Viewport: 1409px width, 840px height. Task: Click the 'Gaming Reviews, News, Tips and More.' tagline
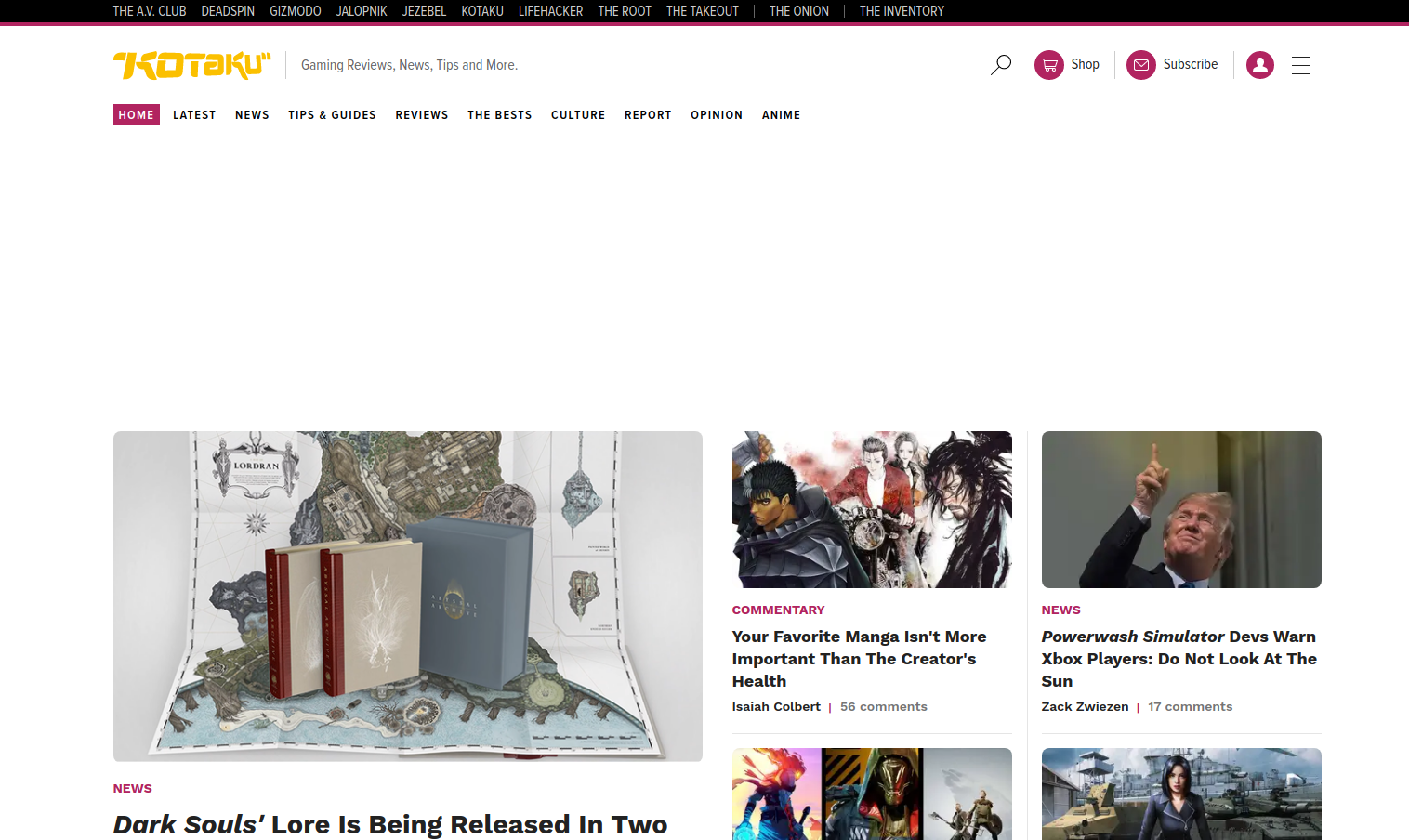[409, 65]
